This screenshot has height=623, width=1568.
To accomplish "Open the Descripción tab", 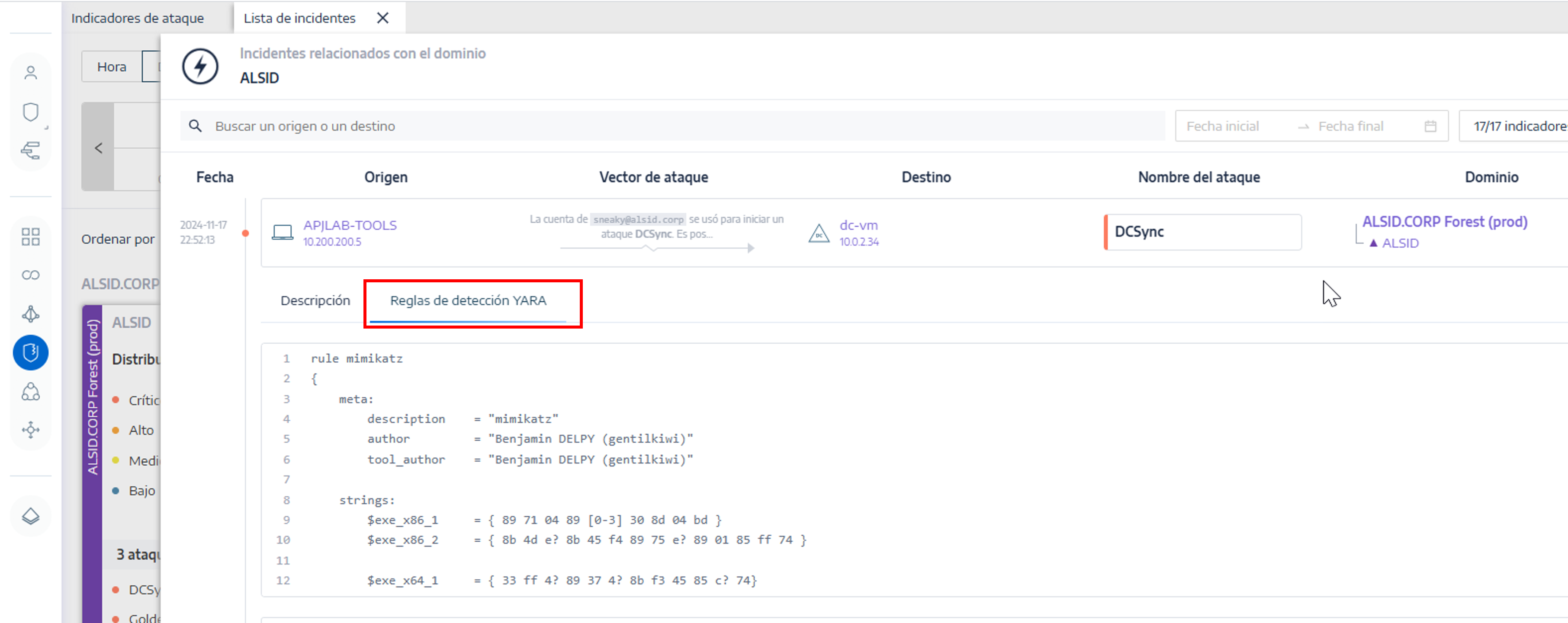I will click(315, 300).
